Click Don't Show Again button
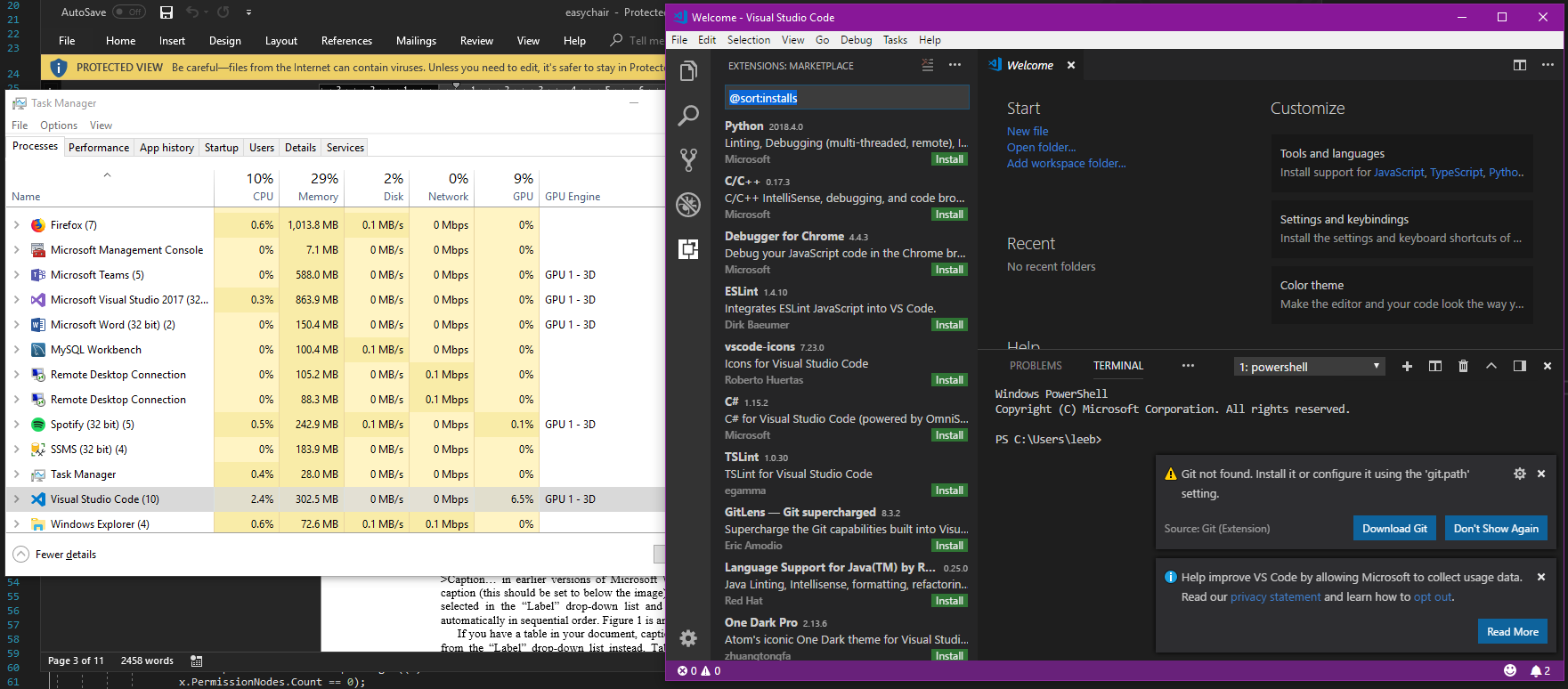 click(x=1496, y=528)
